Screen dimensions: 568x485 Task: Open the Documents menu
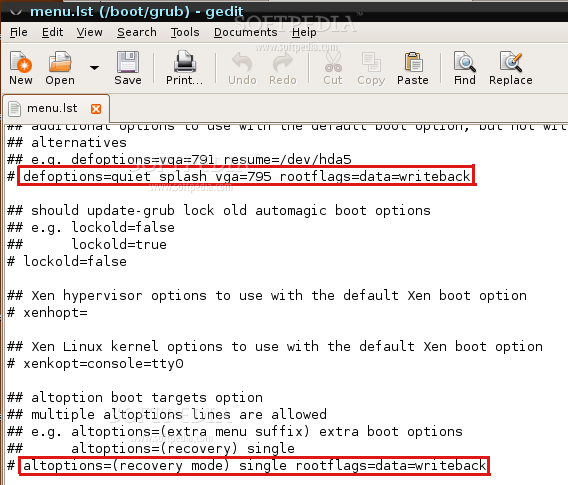[x=246, y=32]
